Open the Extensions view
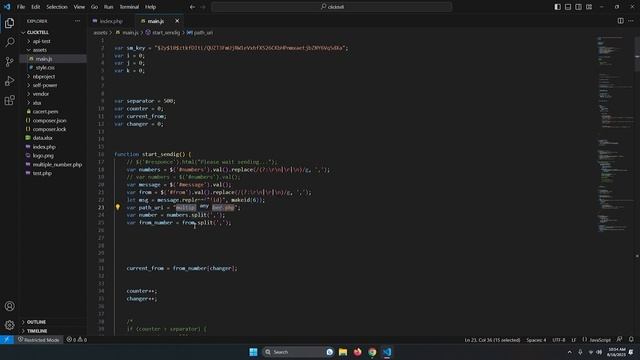The height and width of the screenshot is (360, 640). [9, 100]
